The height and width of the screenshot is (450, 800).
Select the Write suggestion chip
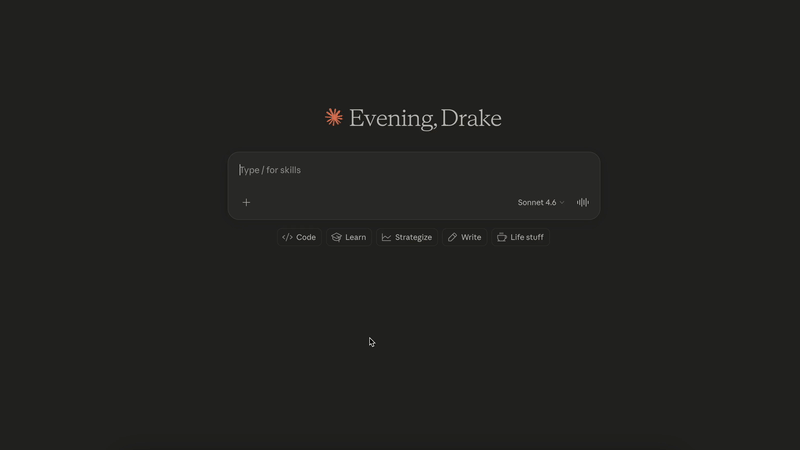coord(464,237)
